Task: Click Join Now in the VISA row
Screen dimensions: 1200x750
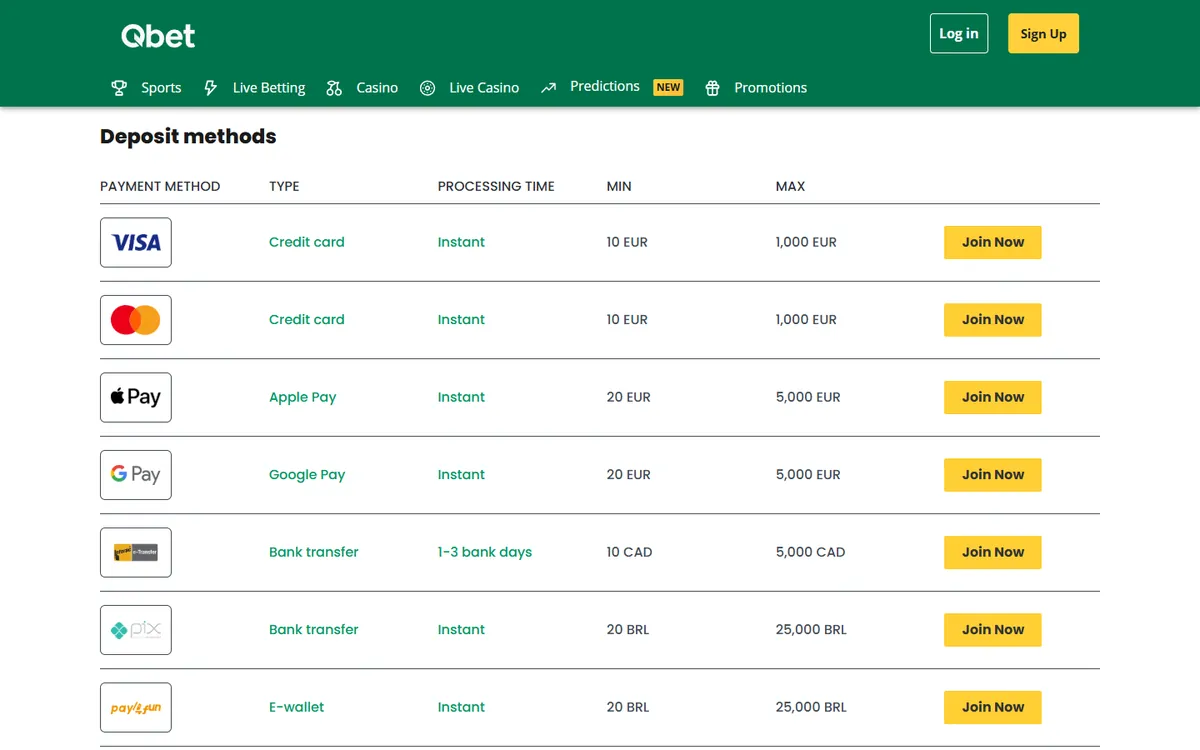Action: tap(993, 242)
